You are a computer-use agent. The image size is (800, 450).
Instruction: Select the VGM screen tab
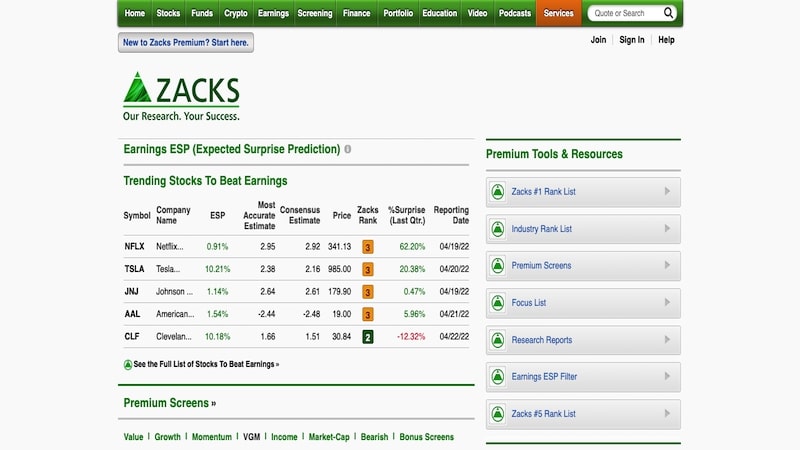(252, 437)
